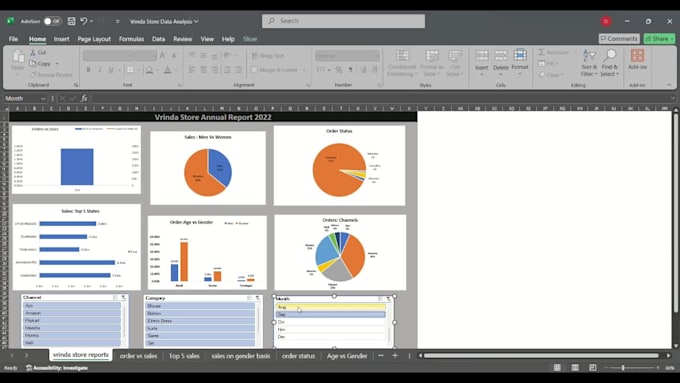
Task: Switch to 'order vs sales' sheet tab
Action: (138, 356)
